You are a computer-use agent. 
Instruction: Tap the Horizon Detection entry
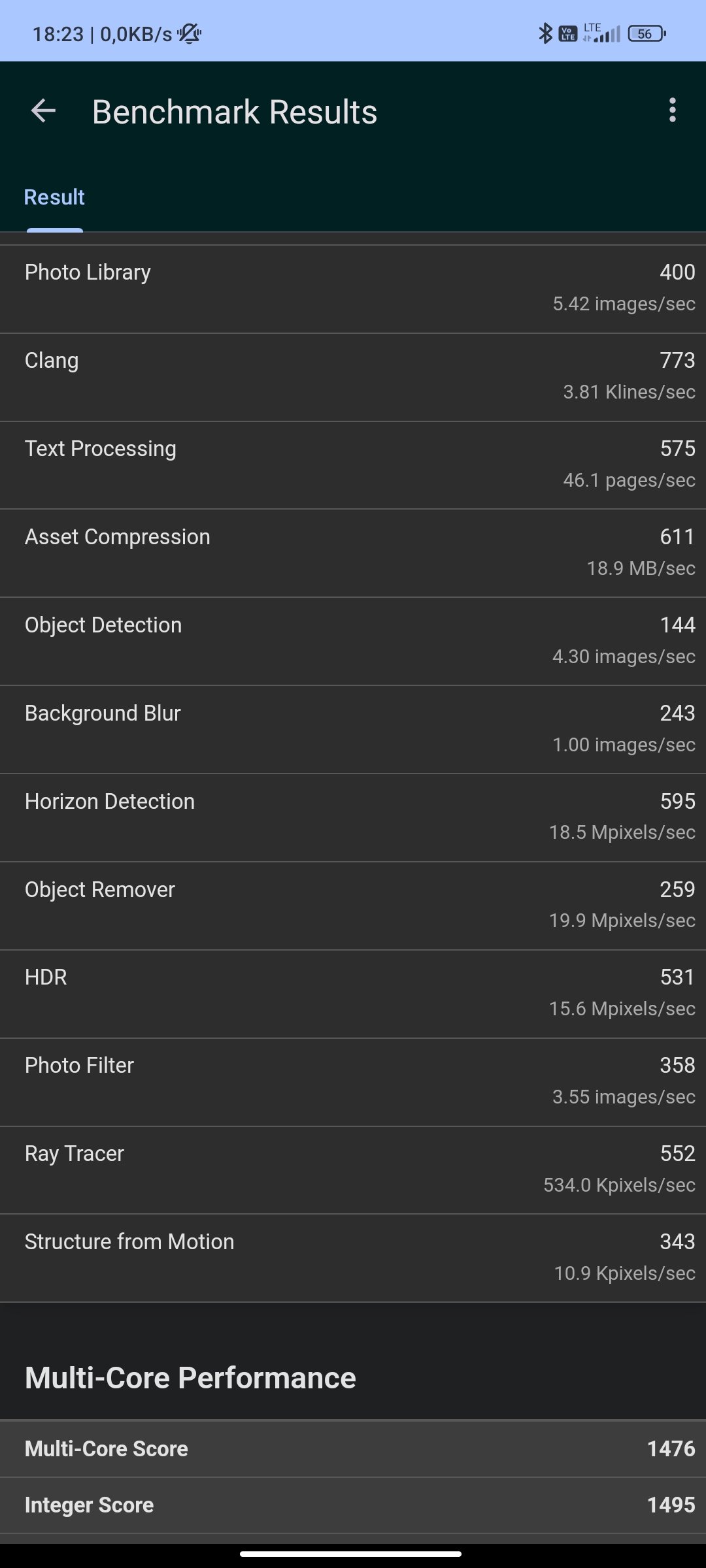tap(353, 818)
